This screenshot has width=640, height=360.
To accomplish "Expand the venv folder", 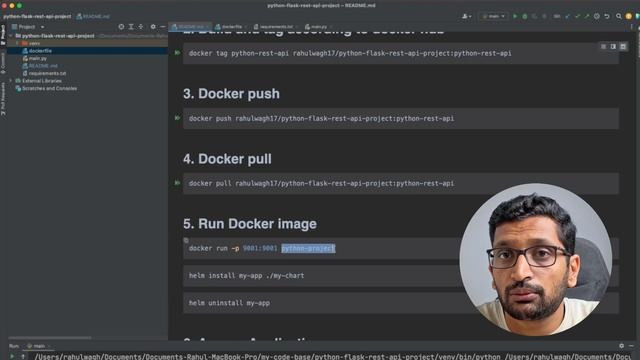I will (x=18, y=43).
